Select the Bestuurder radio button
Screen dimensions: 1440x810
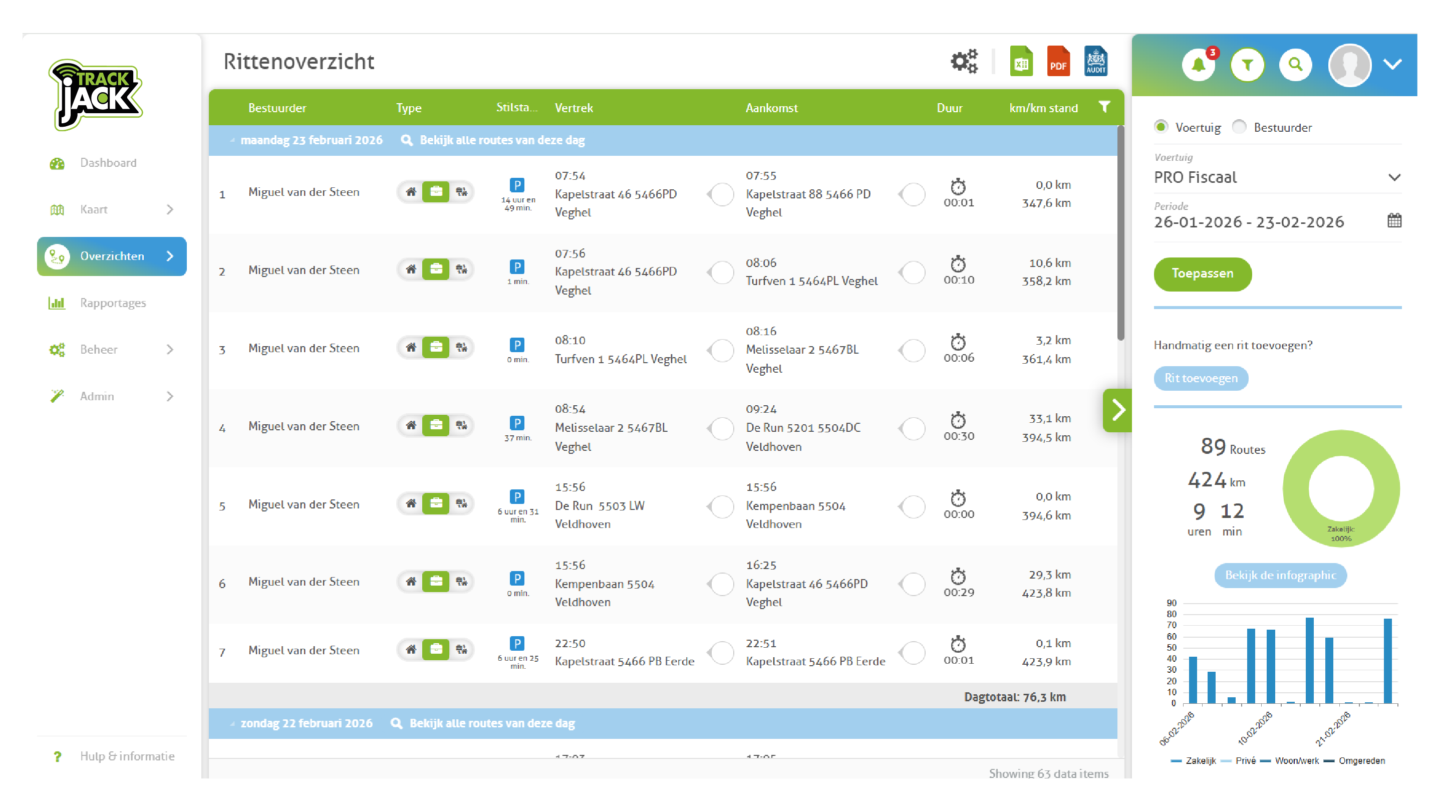[x=1240, y=127]
